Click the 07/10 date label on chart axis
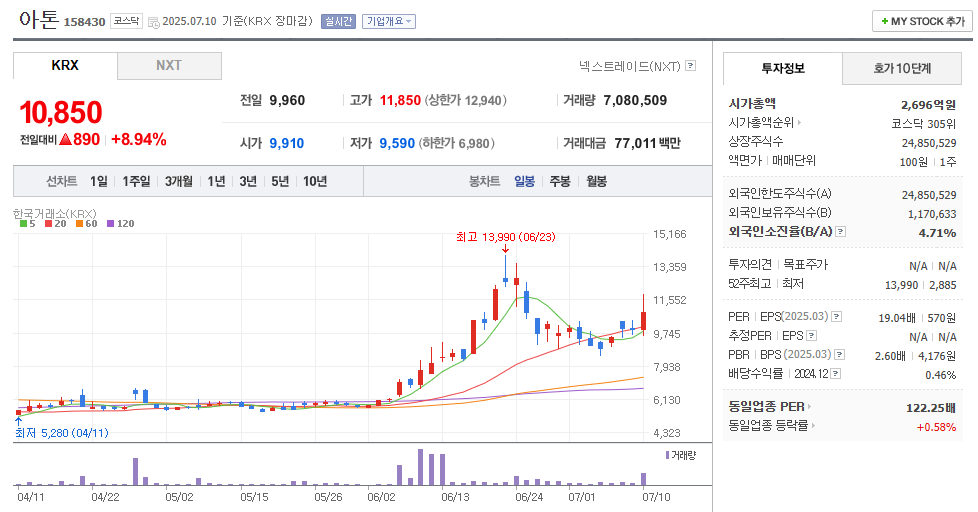Image resolution: width=978 pixels, height=512 pixels. click(x=656, y=497)
